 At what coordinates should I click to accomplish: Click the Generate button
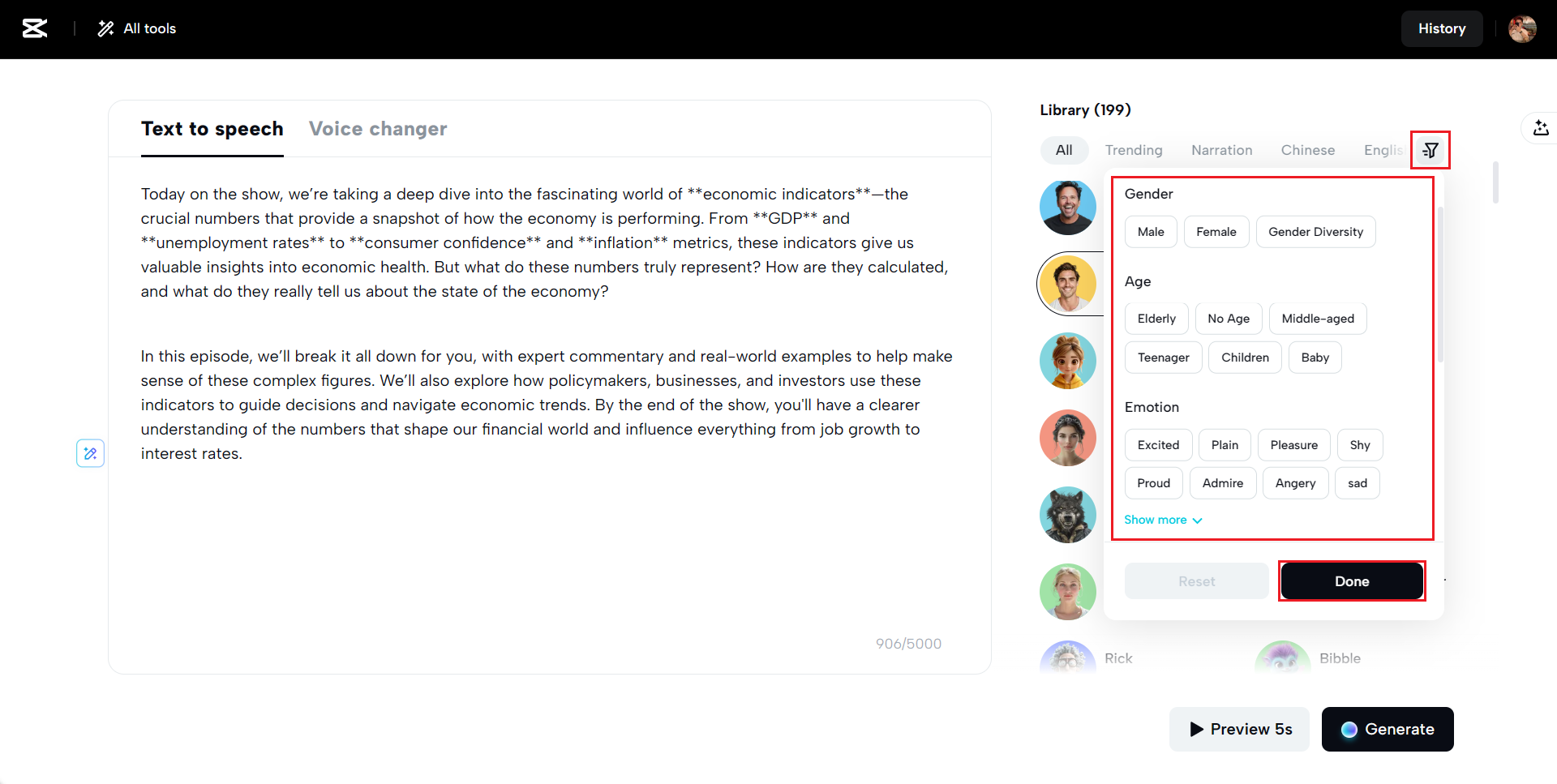[1388, 729]
